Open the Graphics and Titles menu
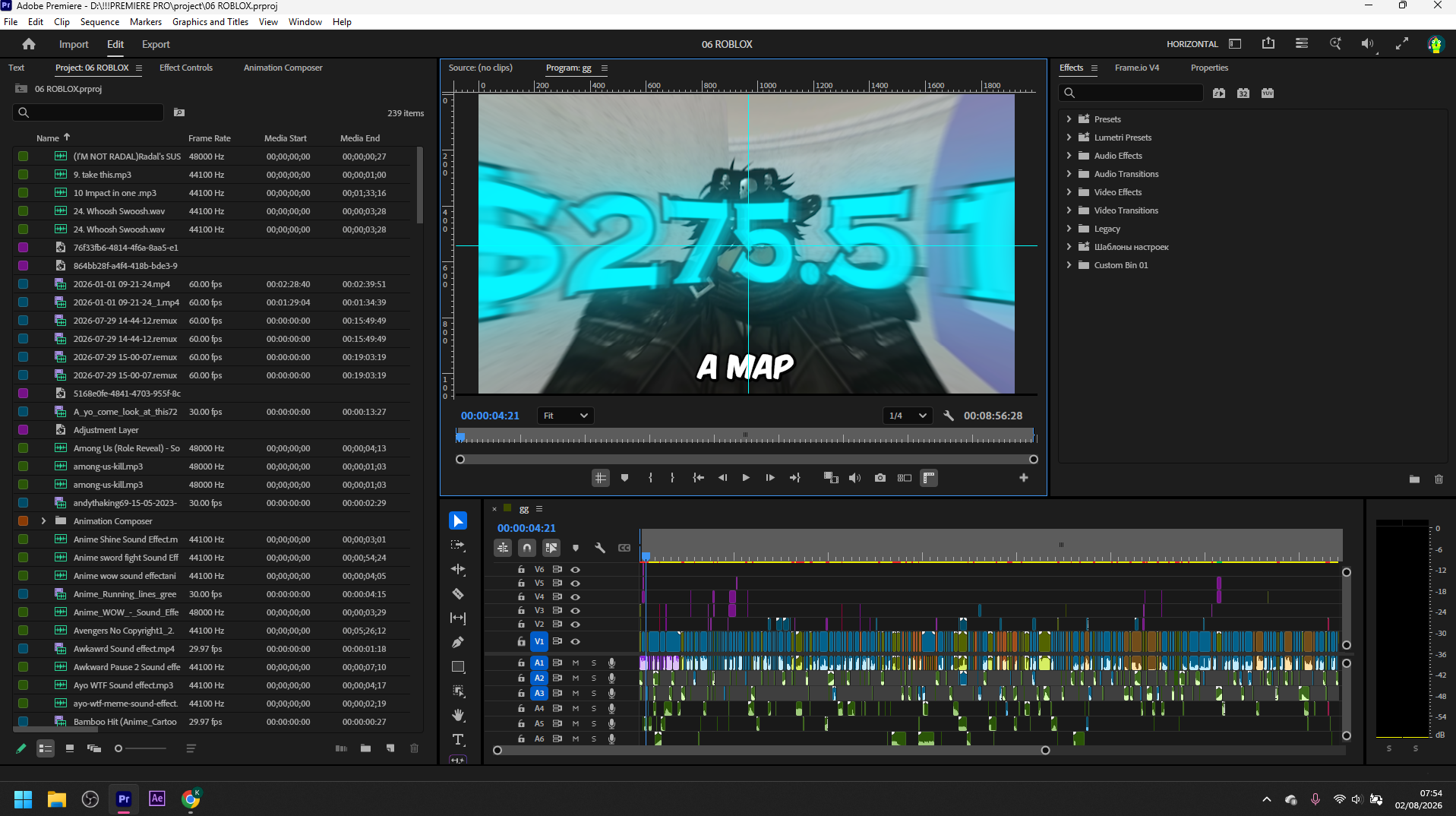Viewport: 1456px width, 816px height. pyautogui.click(x=210, y=22)
